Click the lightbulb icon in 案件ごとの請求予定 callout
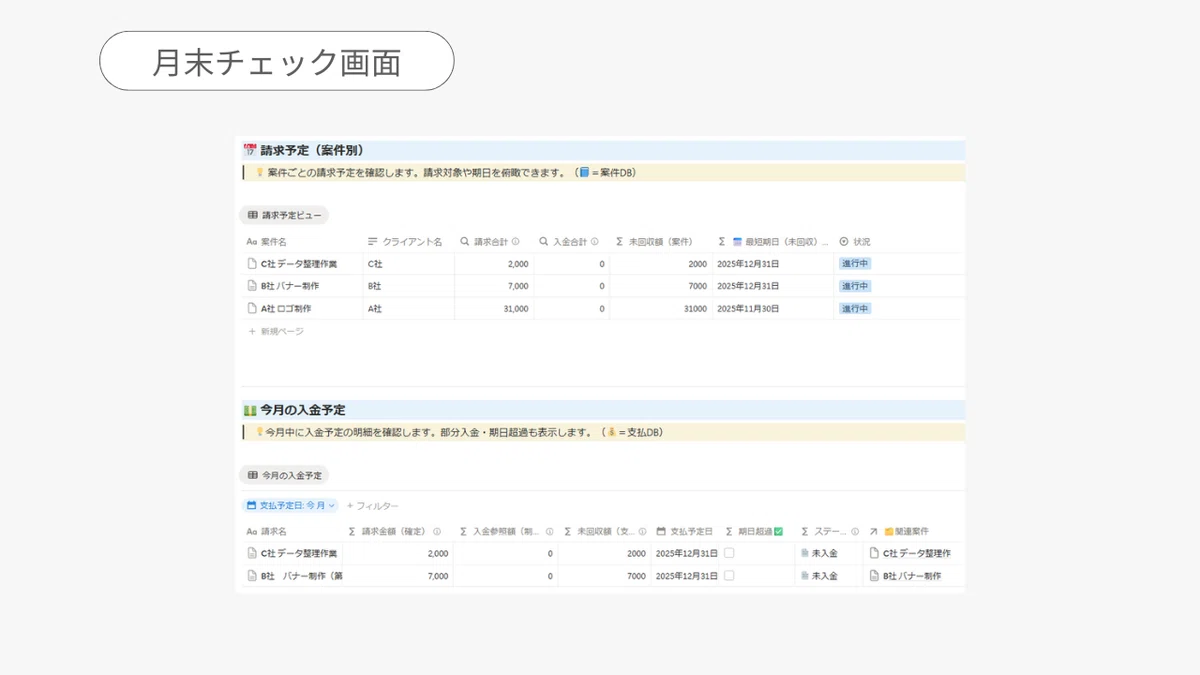1200x675 pixels. click(259, 173)
